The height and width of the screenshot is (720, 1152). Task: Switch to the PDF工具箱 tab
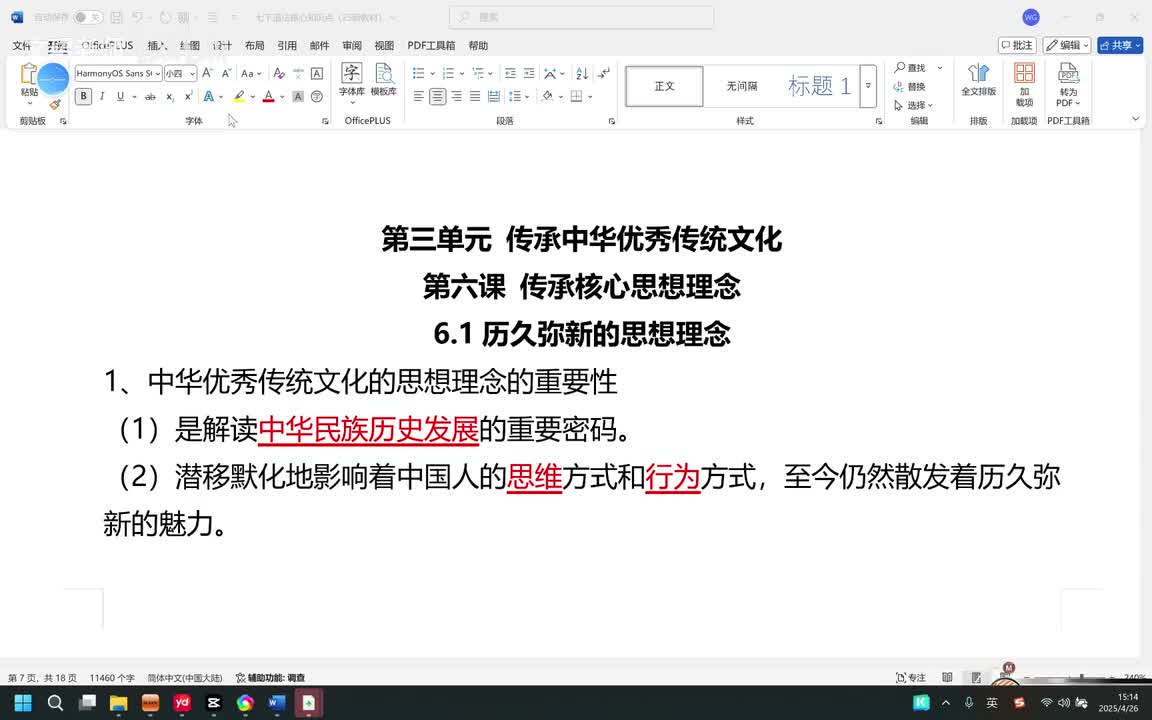click(x=431, y=46)
